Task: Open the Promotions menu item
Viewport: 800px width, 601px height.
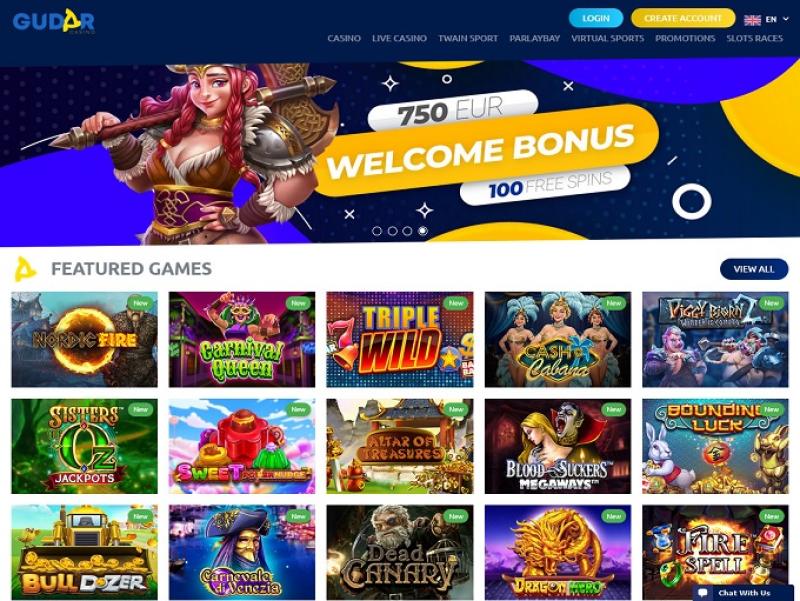Action: tap(685, 38)
